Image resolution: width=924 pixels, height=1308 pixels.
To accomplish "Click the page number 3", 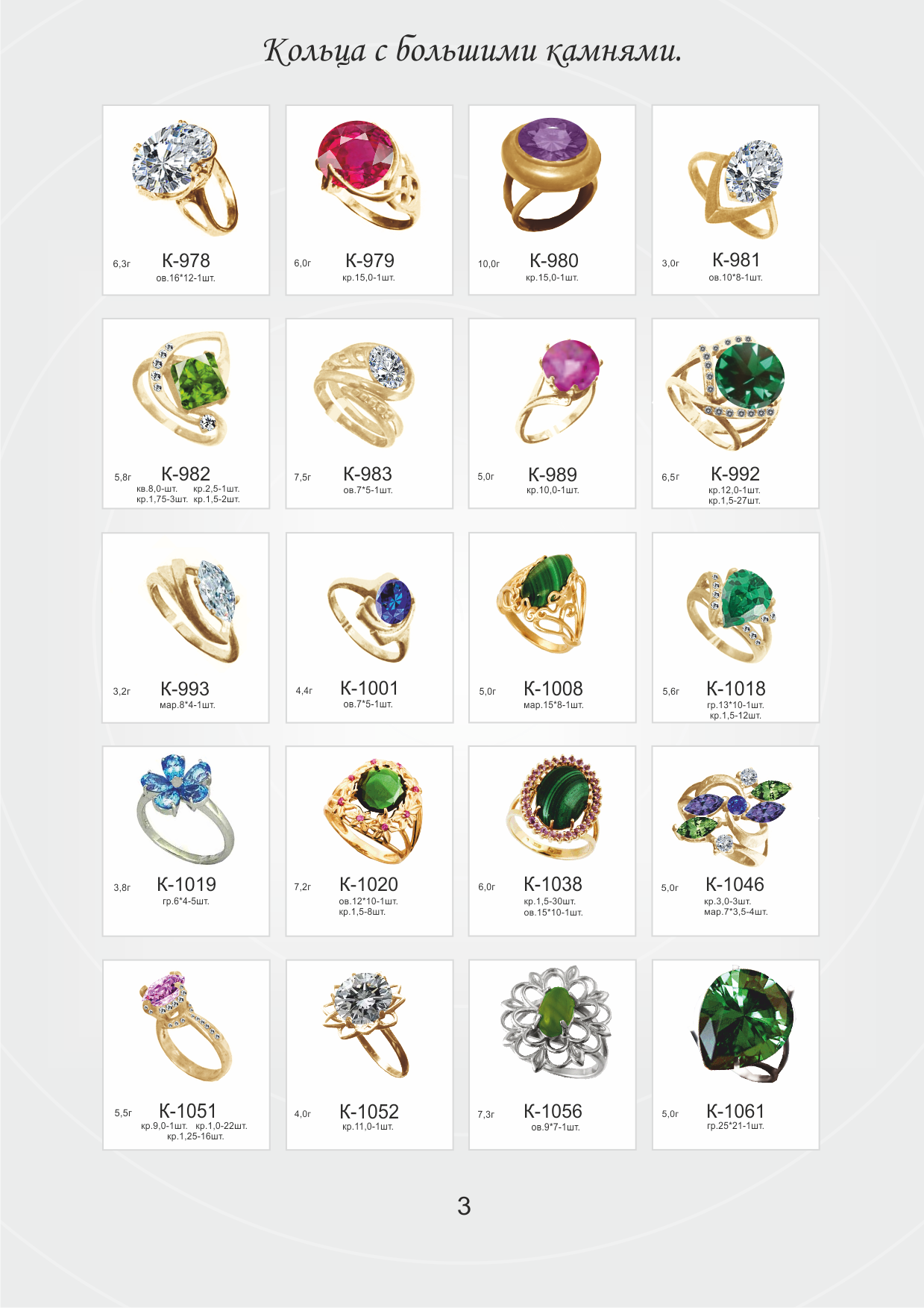I will point(464,1206).
